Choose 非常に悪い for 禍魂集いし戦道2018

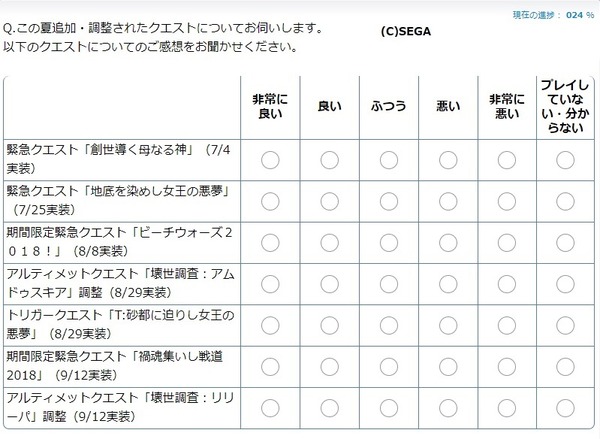[x=507, y=367]
